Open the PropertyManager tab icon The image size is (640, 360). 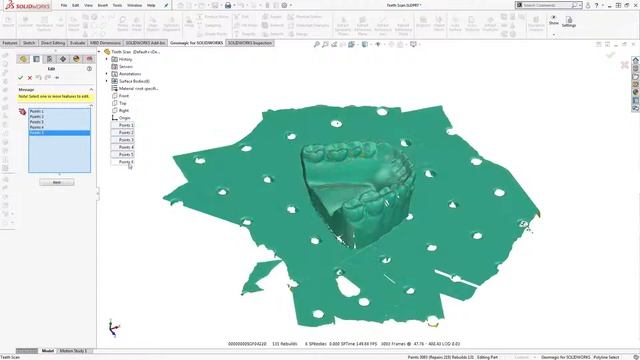point(36,59)
